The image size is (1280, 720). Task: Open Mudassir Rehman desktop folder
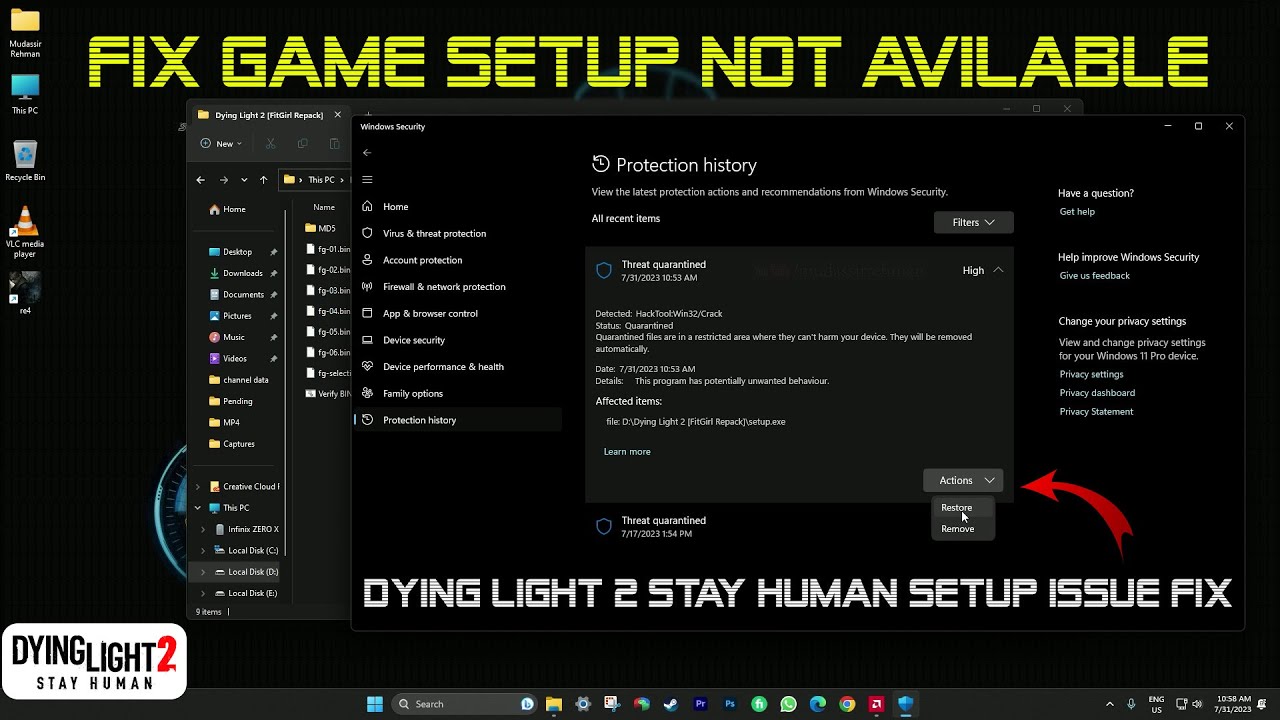click(x=25, y=32)
